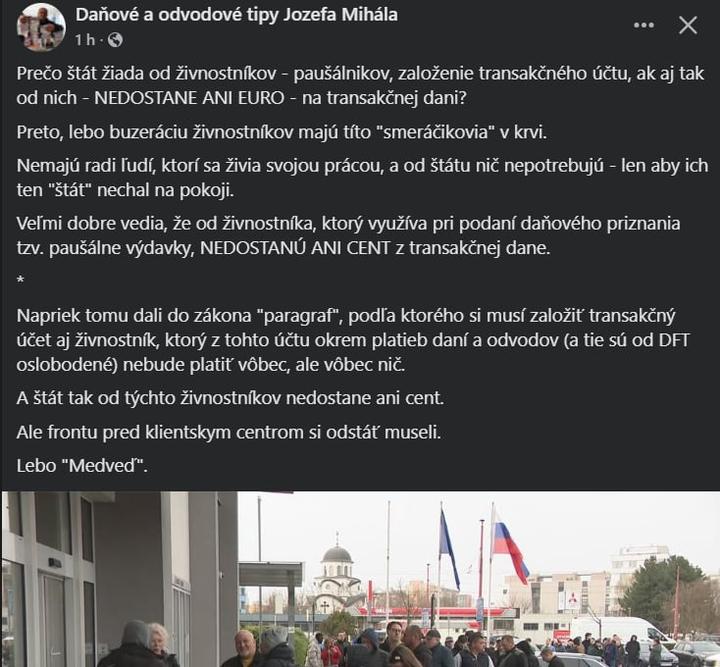Click the globe public-audience icon
The height and width of the screenshot is (667, 720).
click(115, 40)
